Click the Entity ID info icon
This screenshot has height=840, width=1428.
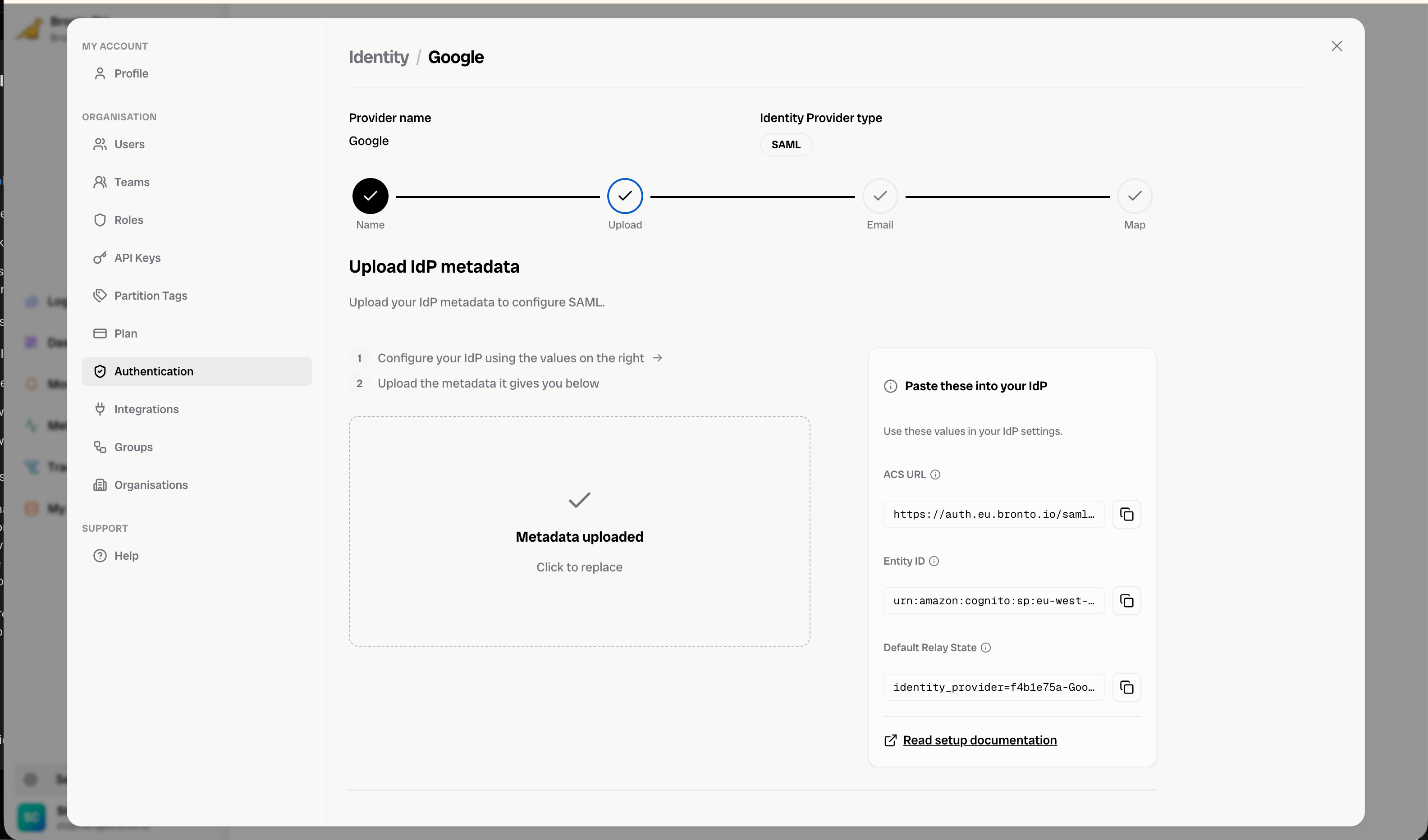click(934, 562)
